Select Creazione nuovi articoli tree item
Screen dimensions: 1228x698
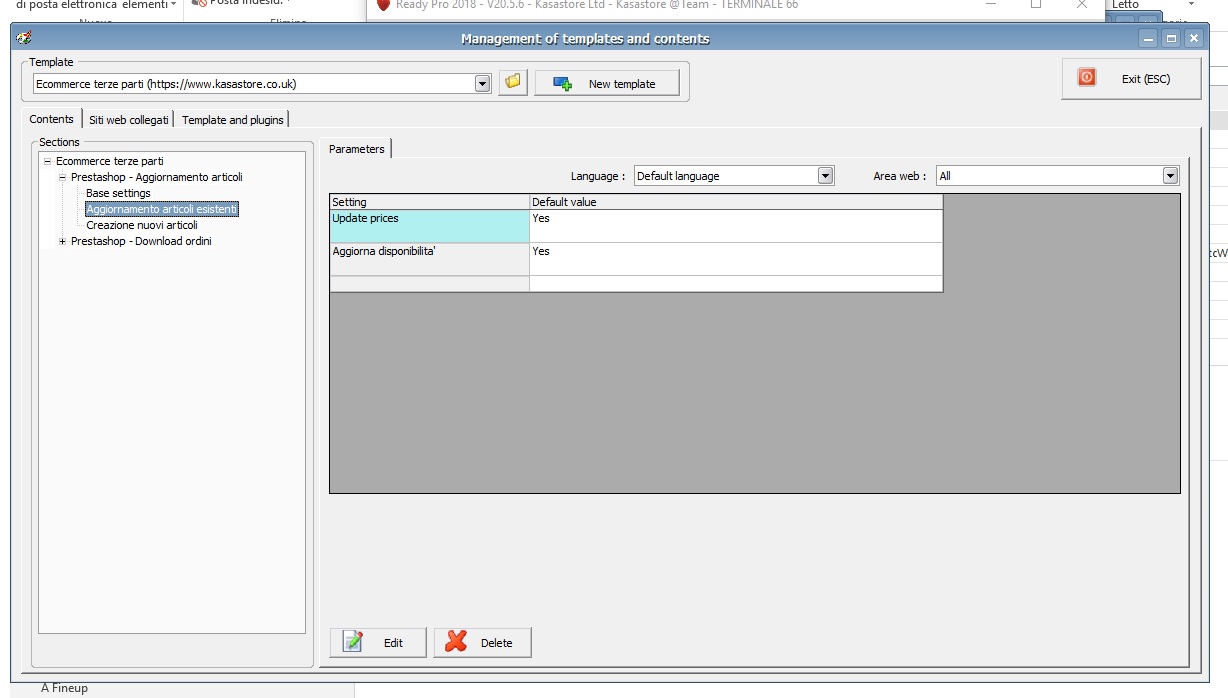tap(142, 225)
